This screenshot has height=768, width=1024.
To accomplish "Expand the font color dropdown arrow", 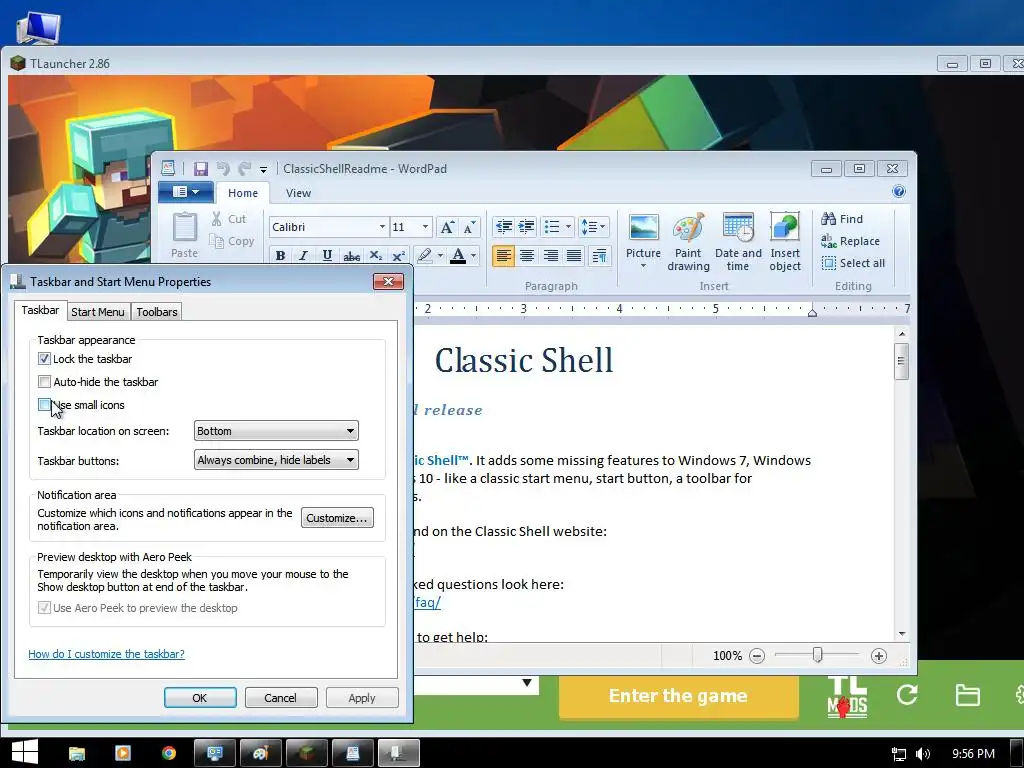I will (x=473, y=255).
